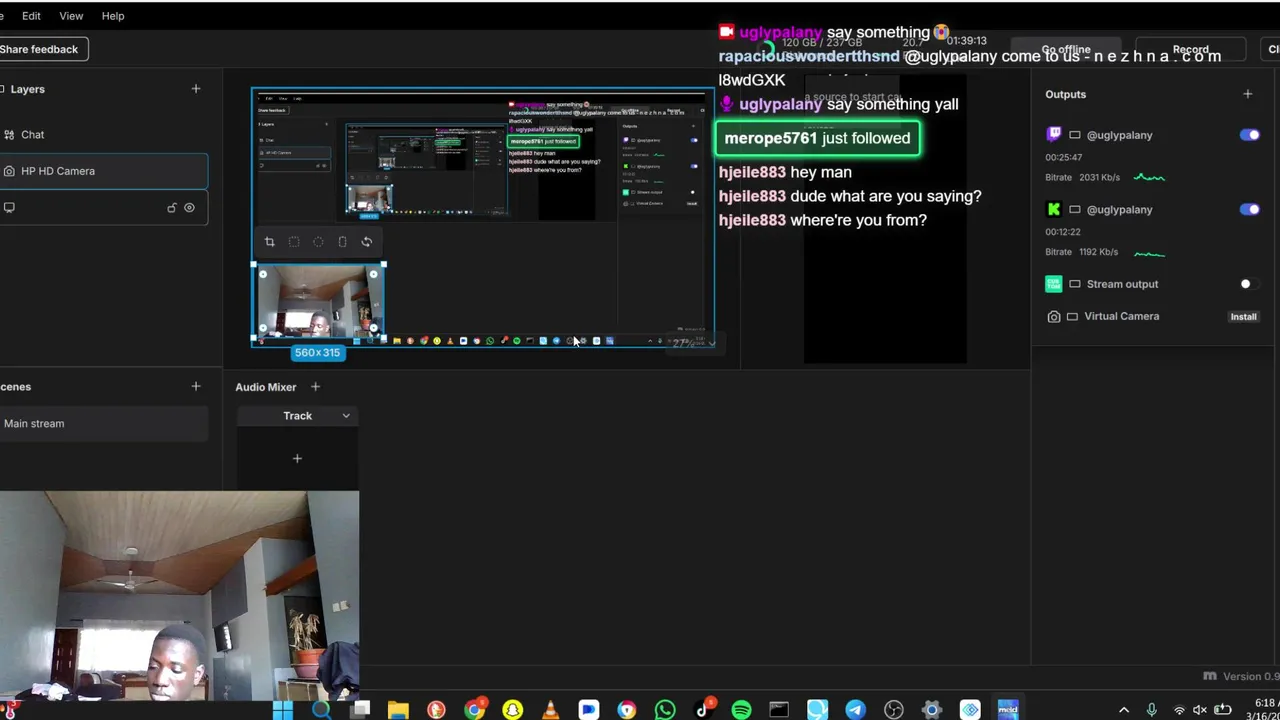Click the Record button
The height and width of the screenshot is (720, 1280).
[1190, 49]
